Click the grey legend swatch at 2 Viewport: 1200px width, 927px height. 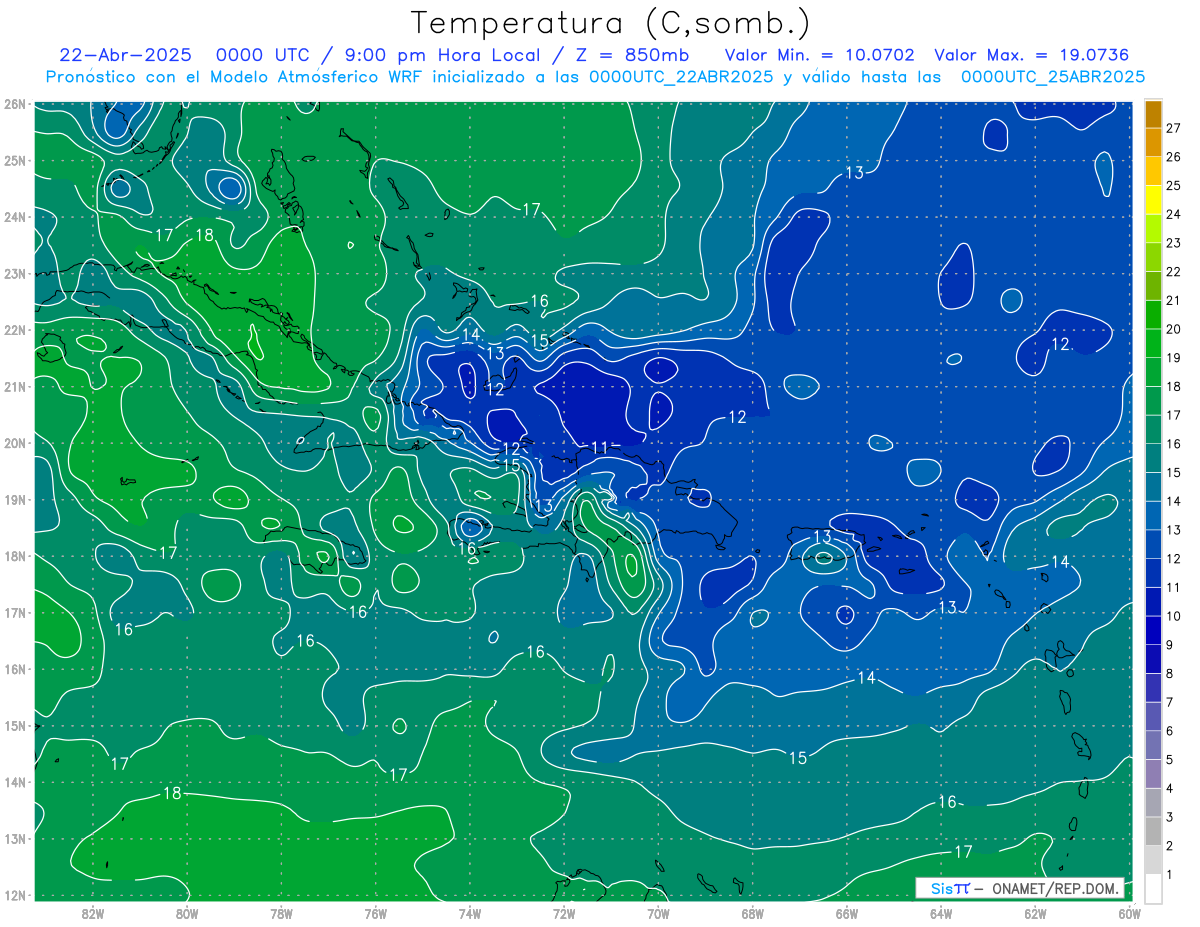coord(1153,831)
